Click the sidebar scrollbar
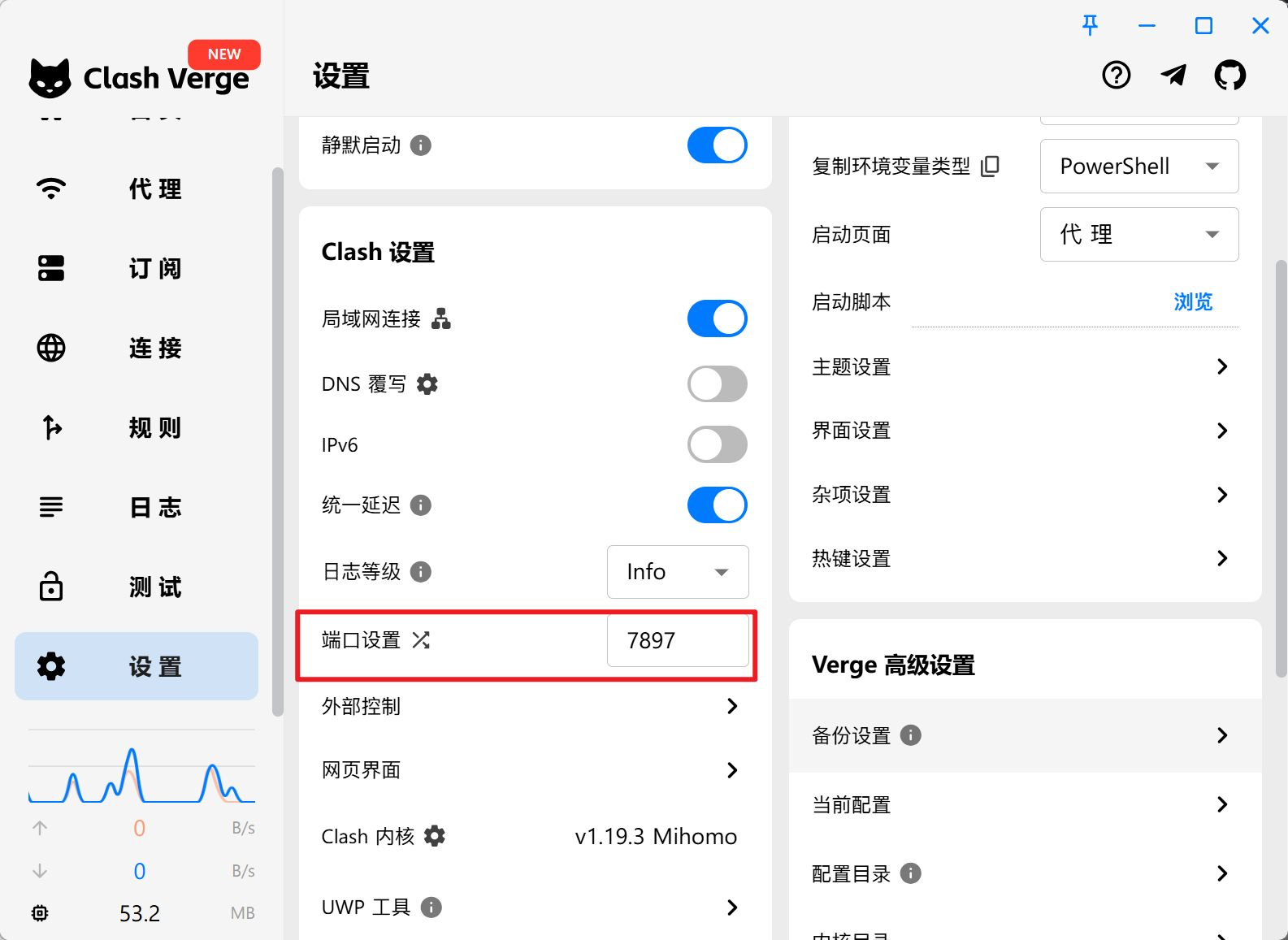This screenshot has height=940, width=1288. pos(277,441)
